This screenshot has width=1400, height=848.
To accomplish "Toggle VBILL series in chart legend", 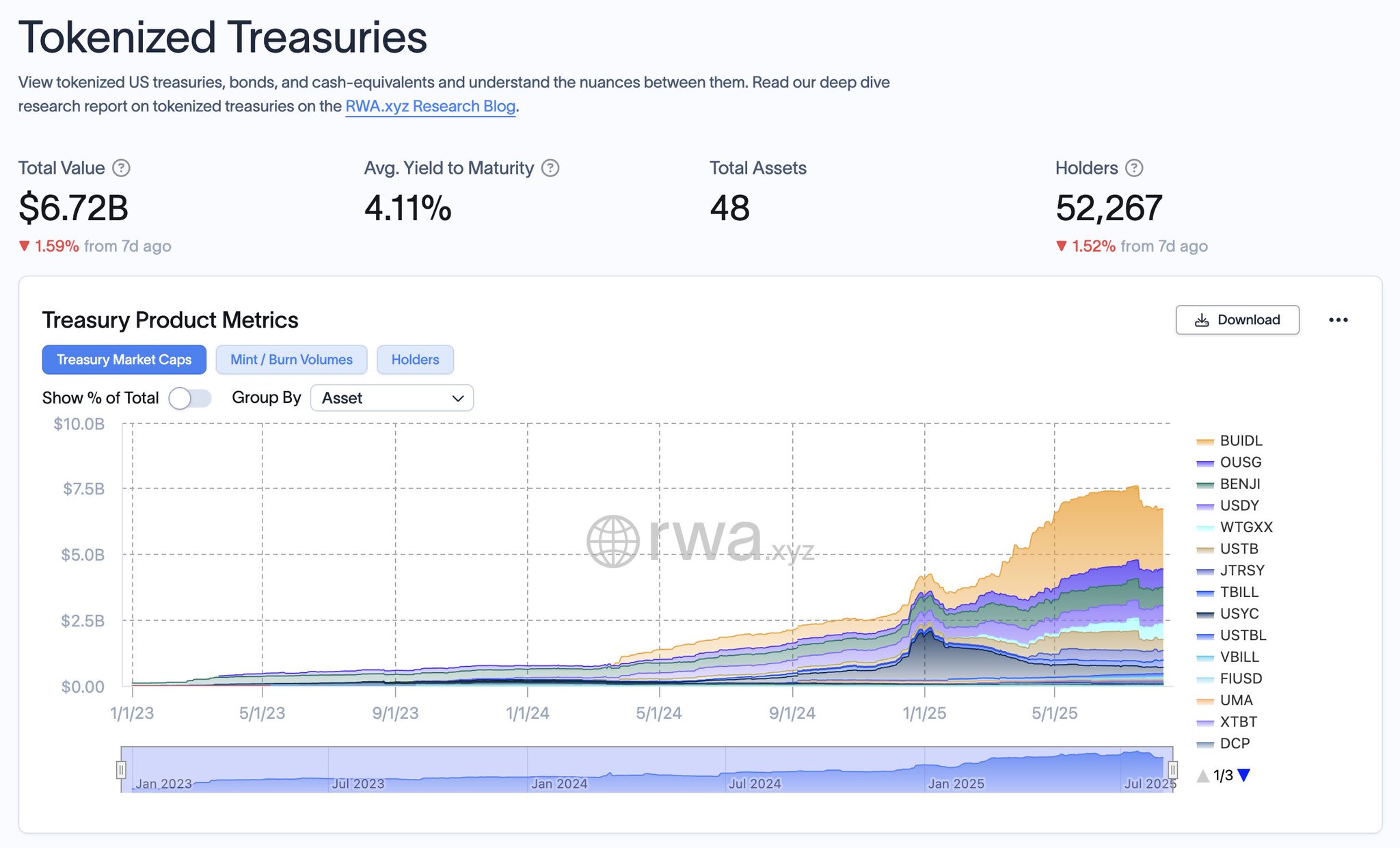I will 1228,657.
